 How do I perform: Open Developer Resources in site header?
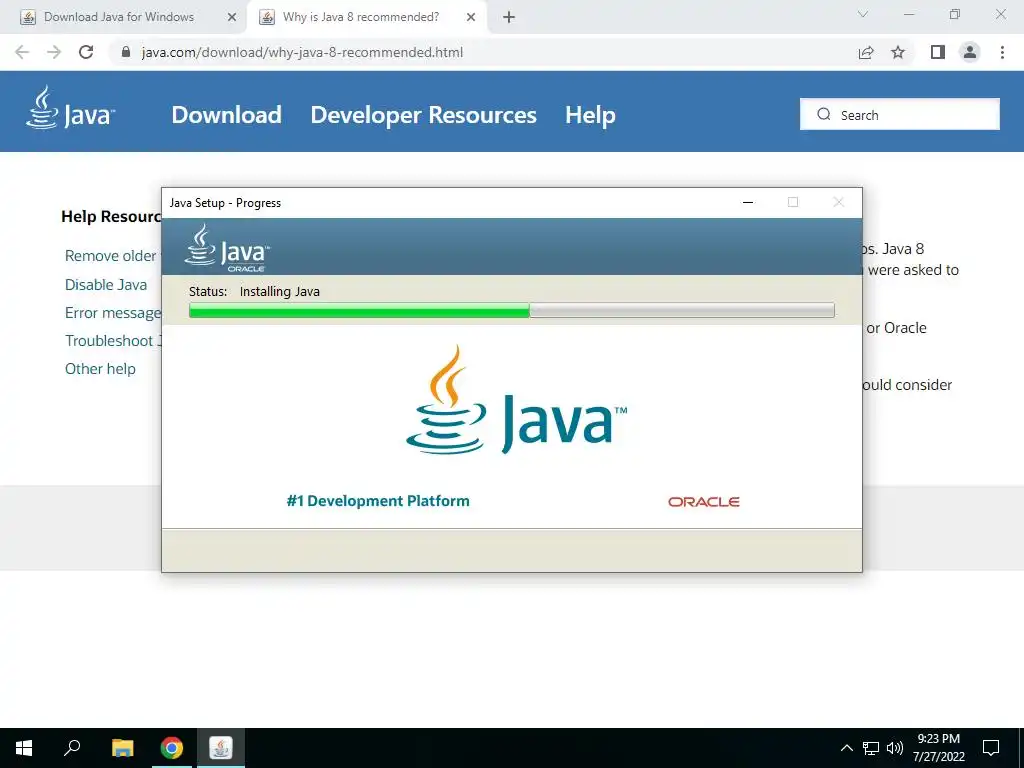click(x=423, y=115)
